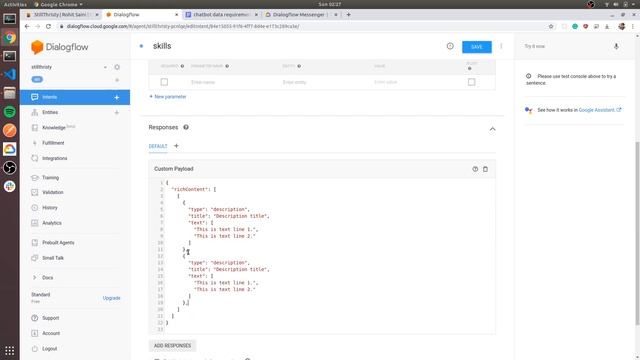Open the Analytics page
Screen dimensions: 640x360
(x=51, y=223)
